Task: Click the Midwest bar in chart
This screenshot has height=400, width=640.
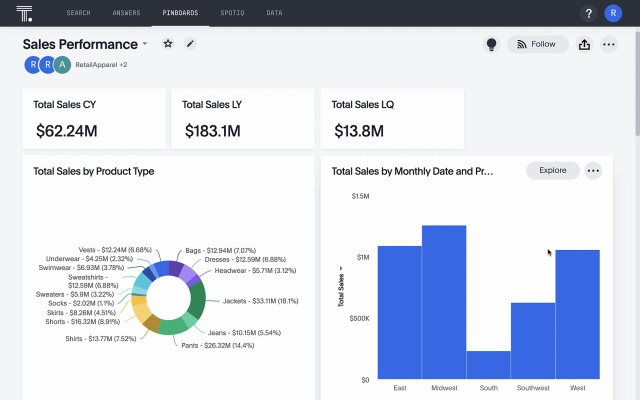Action: point(443,300)
